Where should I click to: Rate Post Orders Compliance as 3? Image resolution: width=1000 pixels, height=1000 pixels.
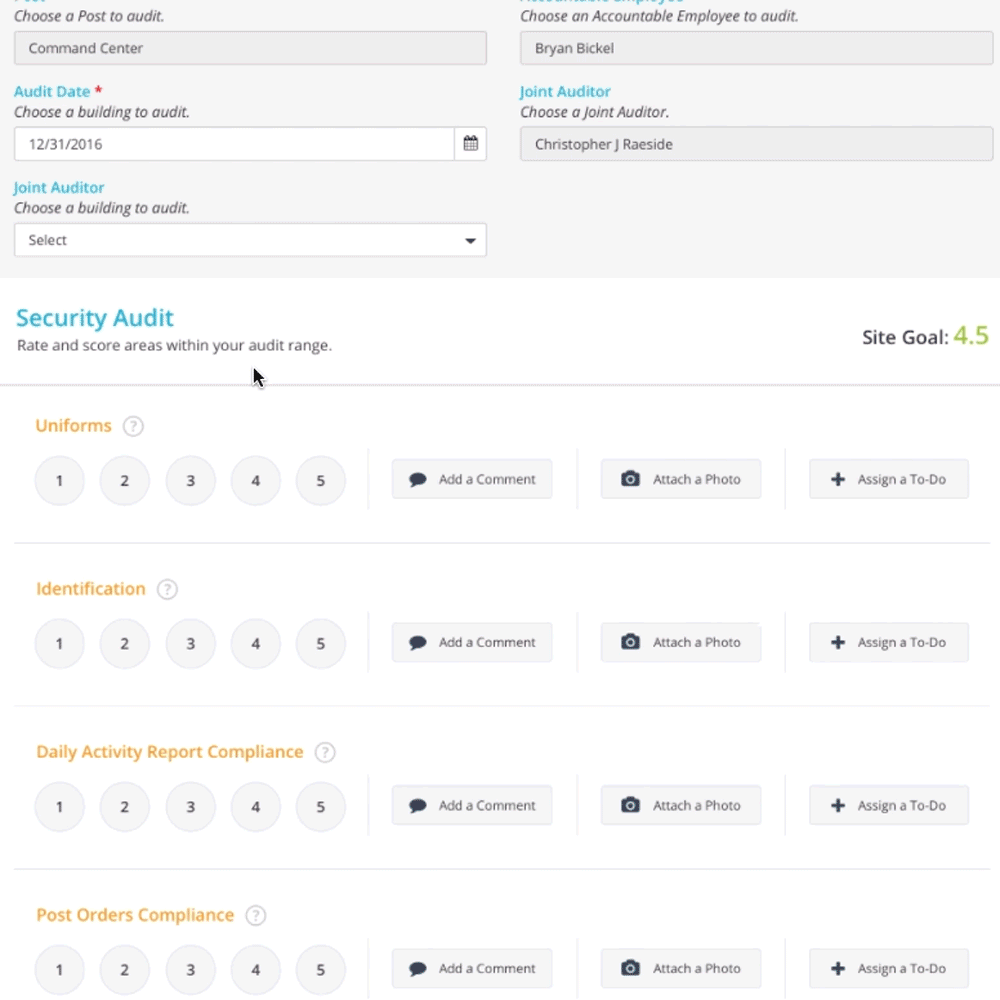point(190,970)
